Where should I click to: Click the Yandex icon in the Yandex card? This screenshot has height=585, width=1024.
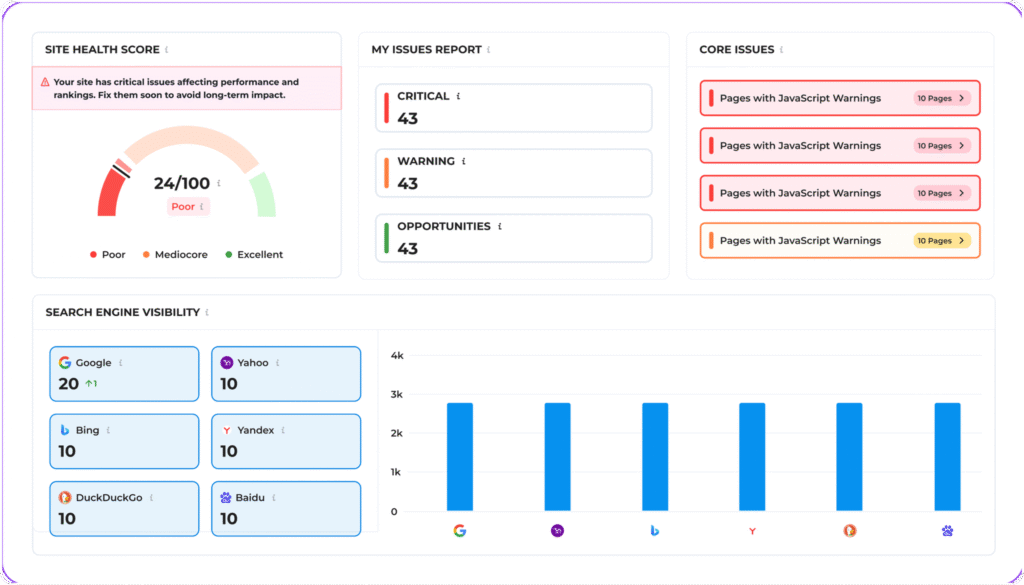click(227, 430)
